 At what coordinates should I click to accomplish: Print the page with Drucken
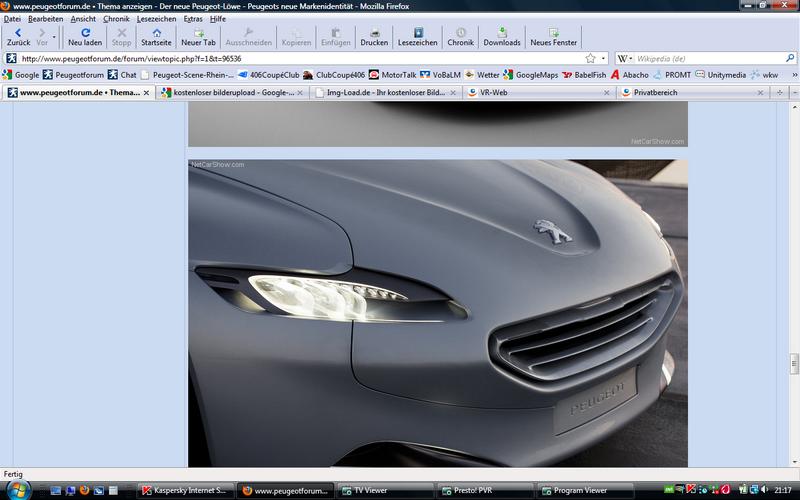click(374, 37)
